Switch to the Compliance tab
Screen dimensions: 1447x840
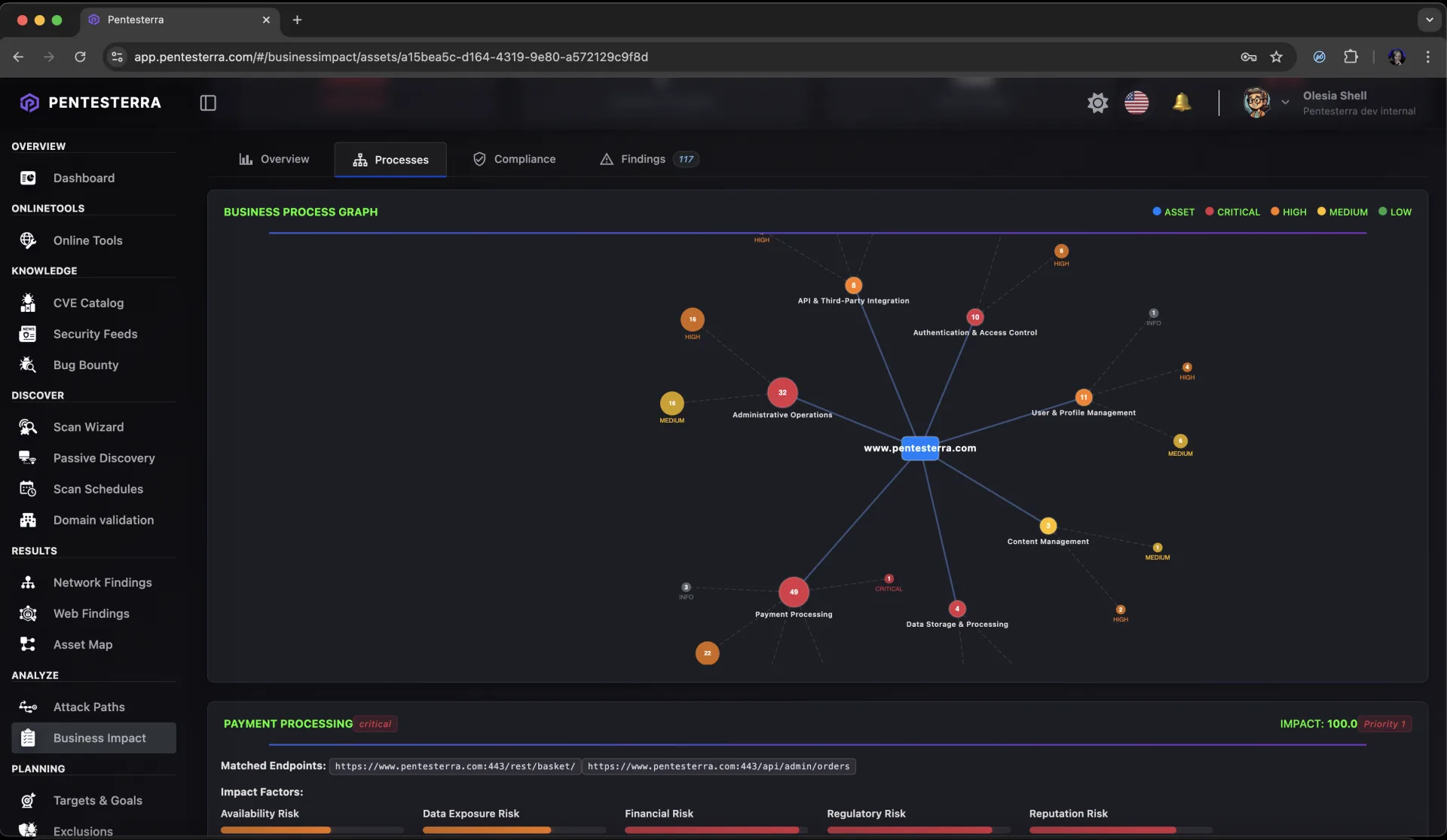point(523,159)
